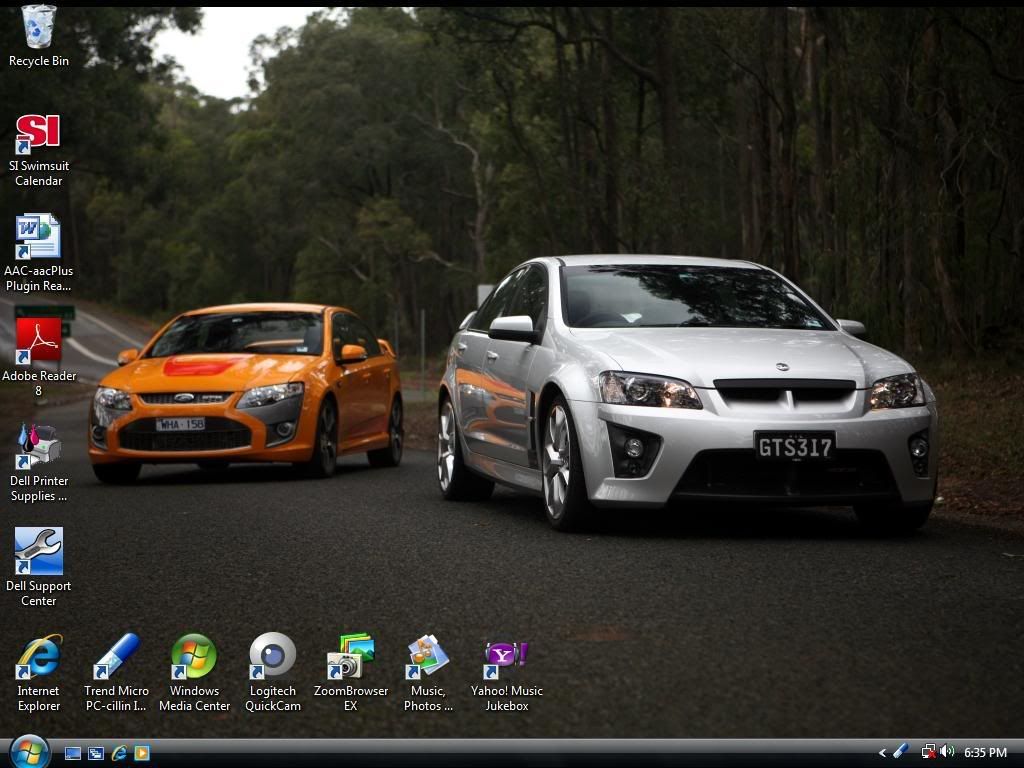Click Show Desktop in Quick Launch
1024x768 pixels.
[73, 753]
